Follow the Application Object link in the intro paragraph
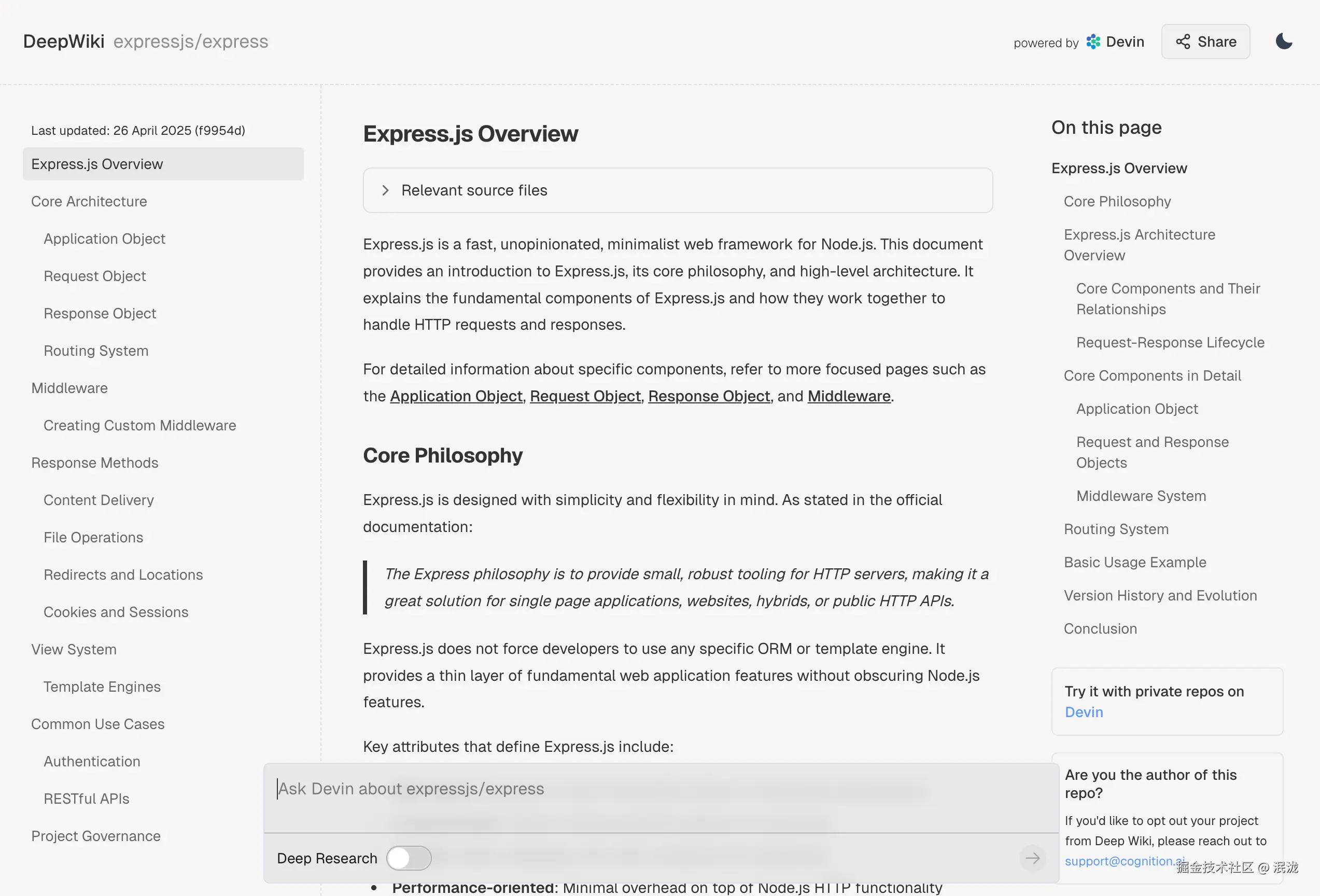This screenshot has width=1320, height=896. 456,396
